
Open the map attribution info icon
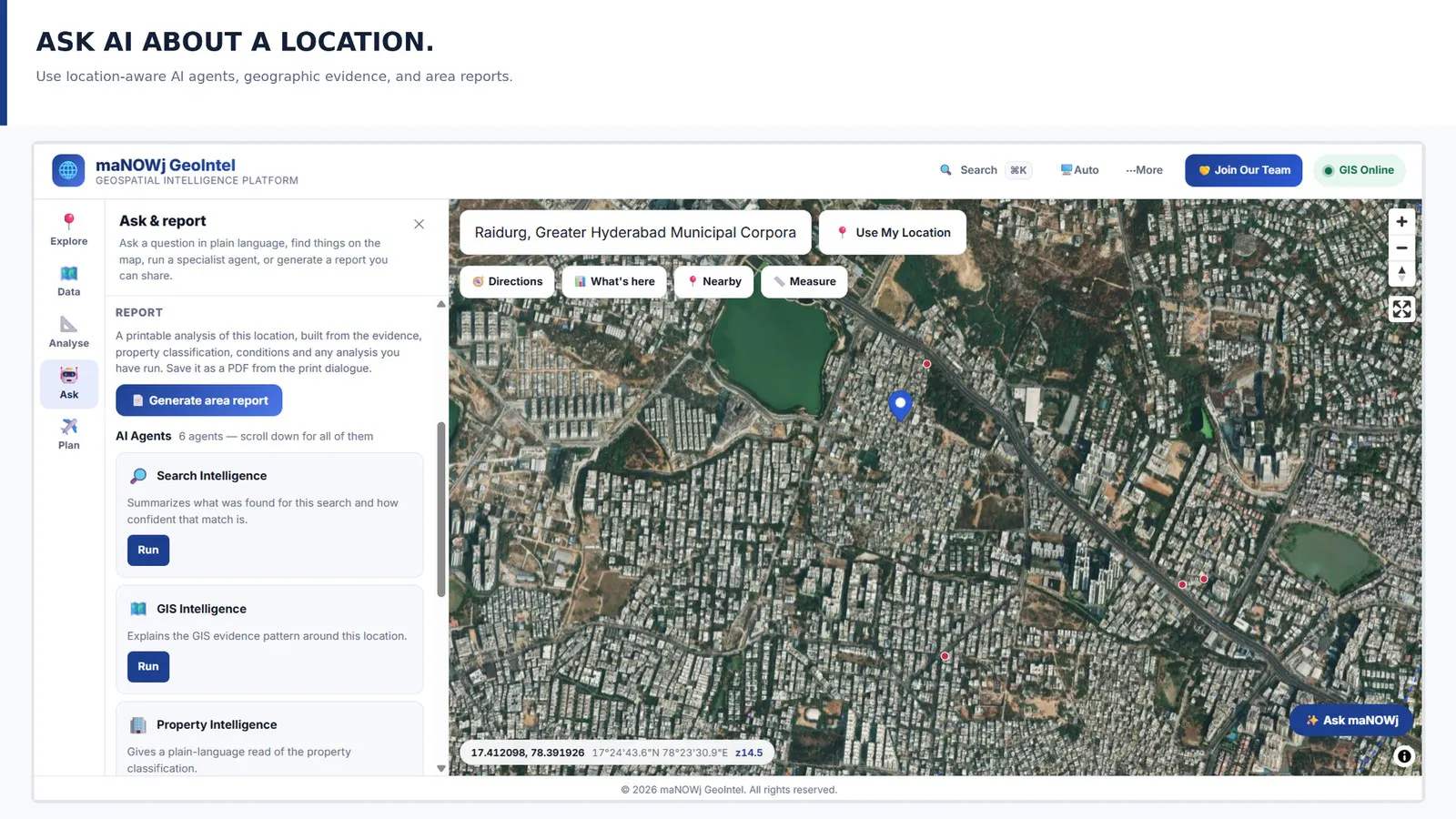1404,756
